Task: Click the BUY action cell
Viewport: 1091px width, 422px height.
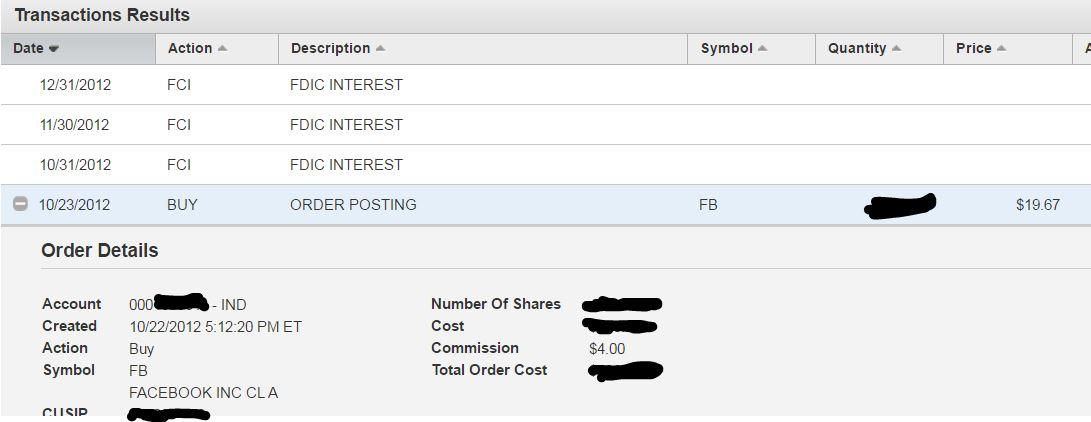Action: tap(182, 205)
